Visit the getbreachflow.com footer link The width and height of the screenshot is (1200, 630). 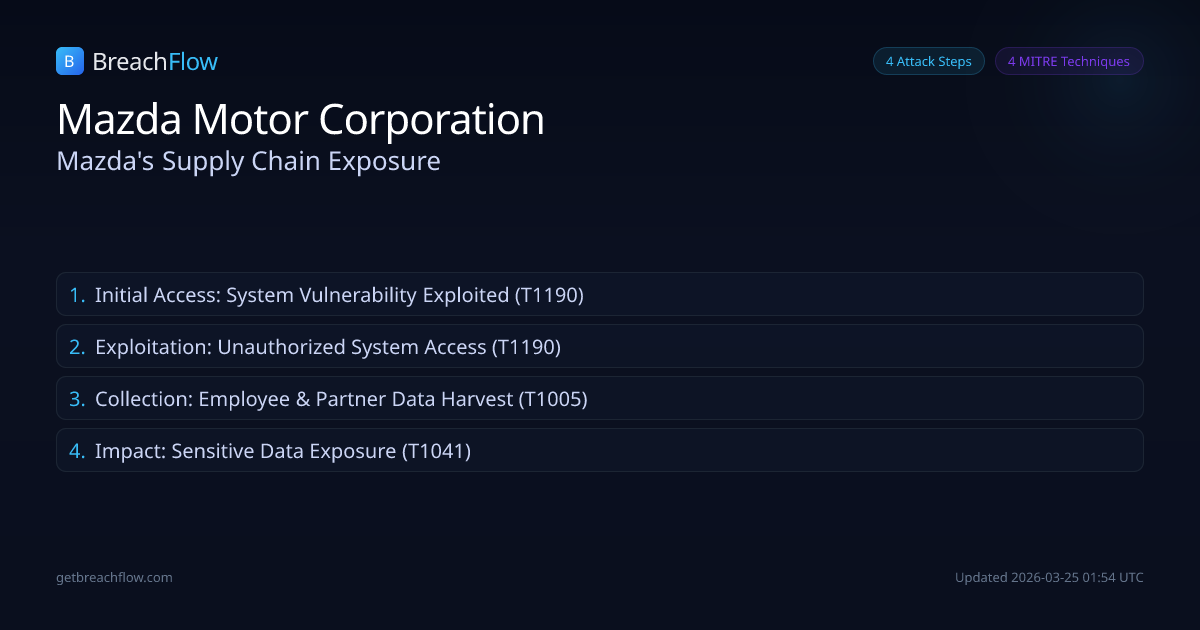[115, 577]
